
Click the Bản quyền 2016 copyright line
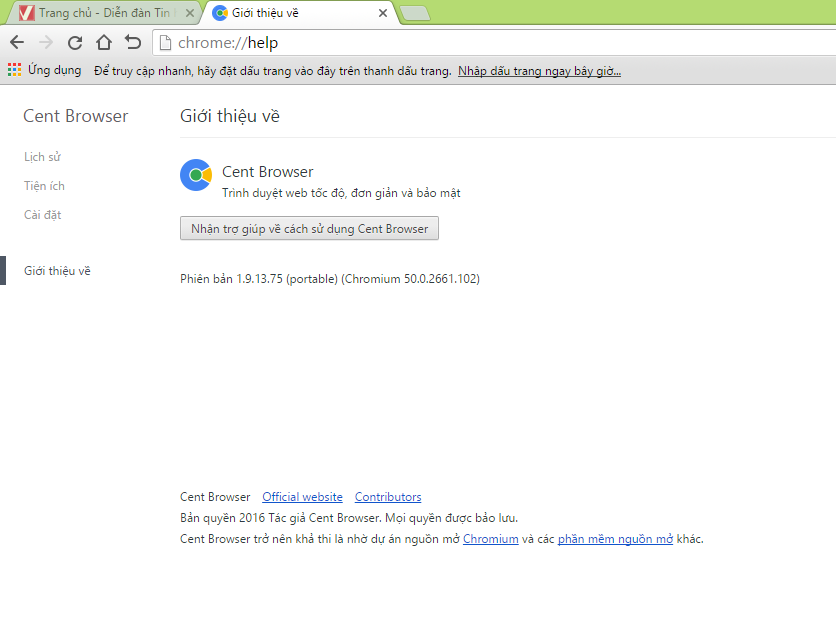[349, 518]
